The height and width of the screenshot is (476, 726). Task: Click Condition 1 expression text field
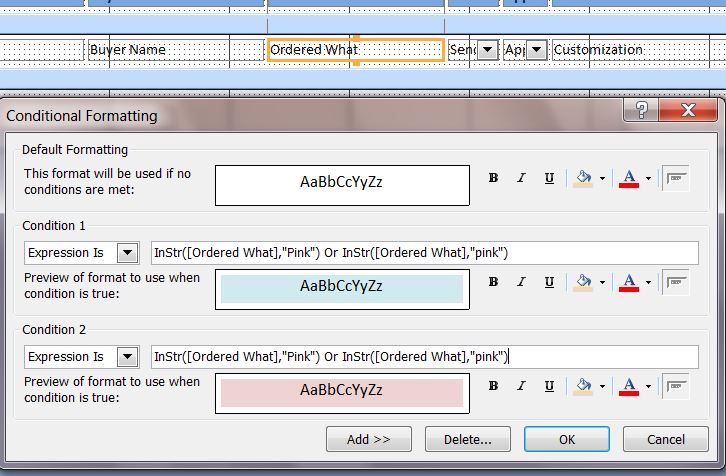pos(425,253)
